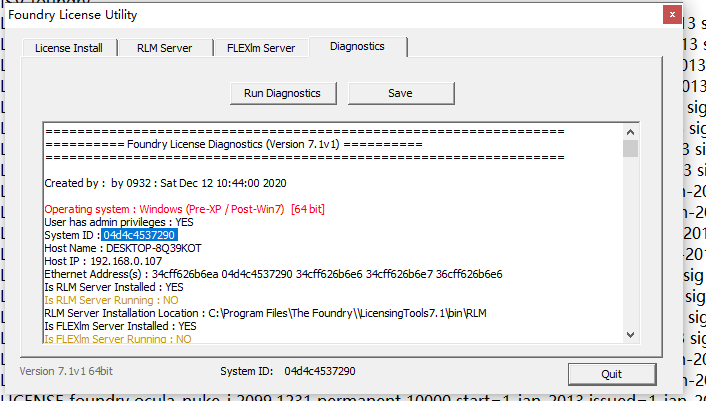
Task: Click the RLM Server Installation Location line
Action: [266, 313]
